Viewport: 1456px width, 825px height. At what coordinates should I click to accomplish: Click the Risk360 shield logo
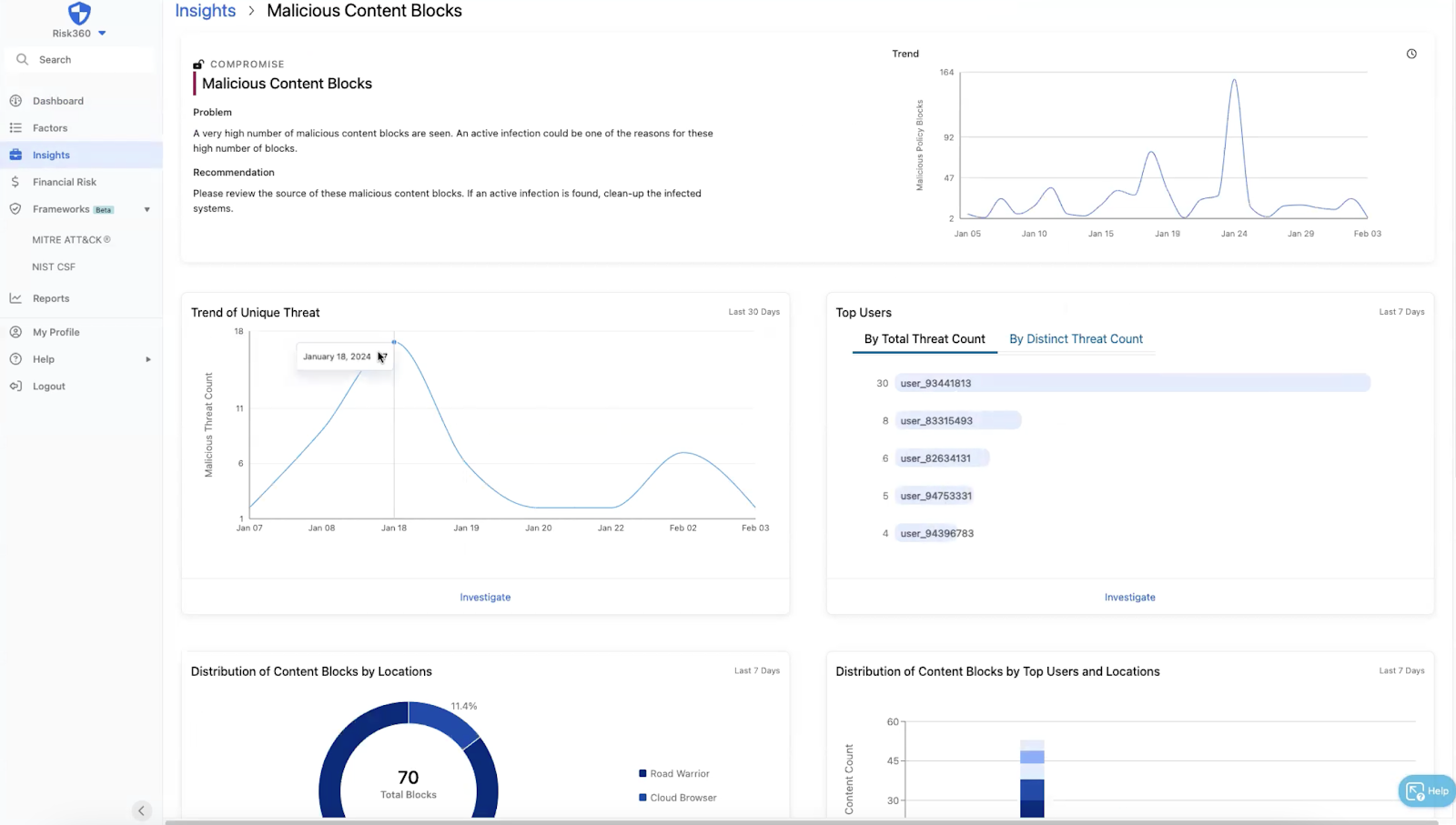point(79,13)
